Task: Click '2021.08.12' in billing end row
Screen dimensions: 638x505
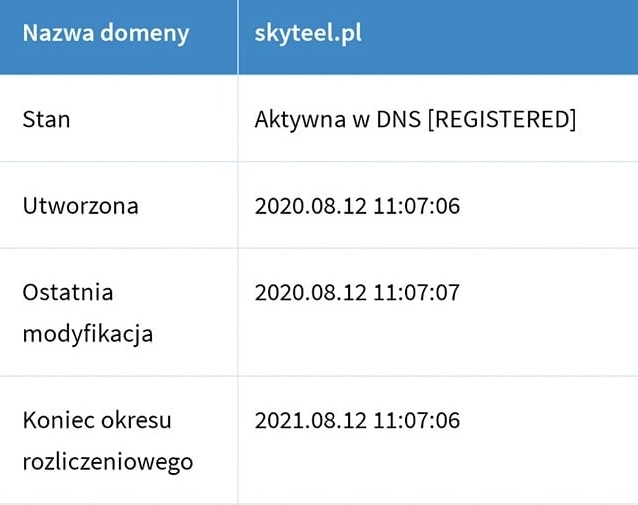Action: pos(311,420)
